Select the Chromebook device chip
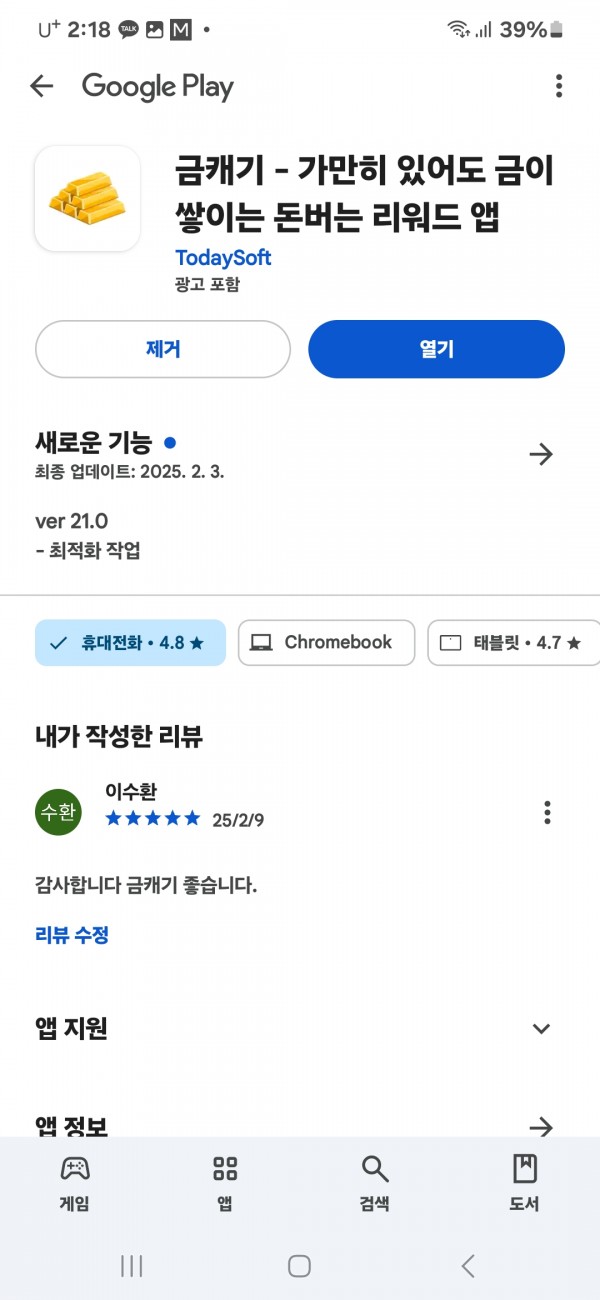600x1300 pixels. tap(326, 643)
